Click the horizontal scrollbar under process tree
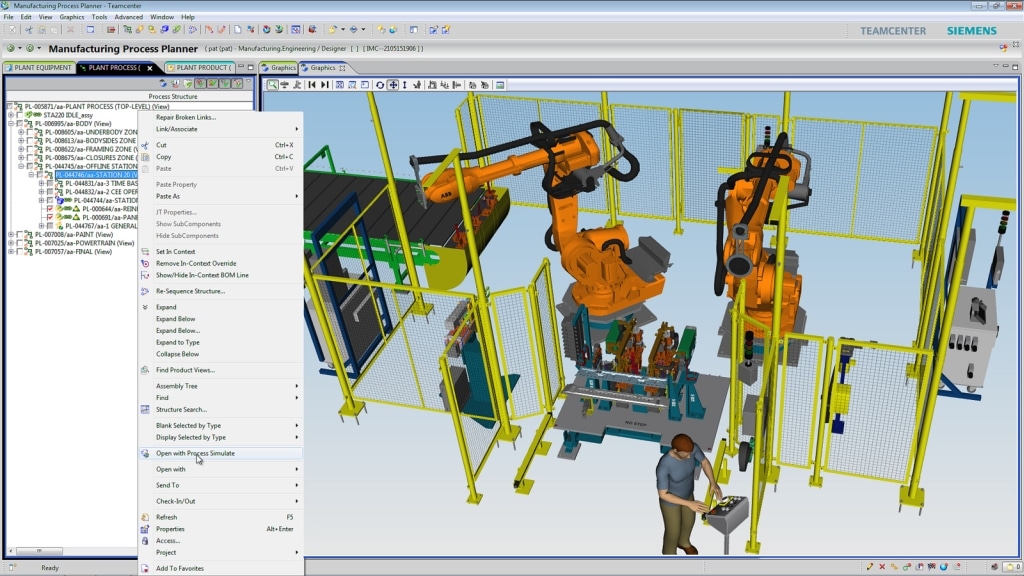Viewport: 1024px width, 576px height. tap(39, 551)
